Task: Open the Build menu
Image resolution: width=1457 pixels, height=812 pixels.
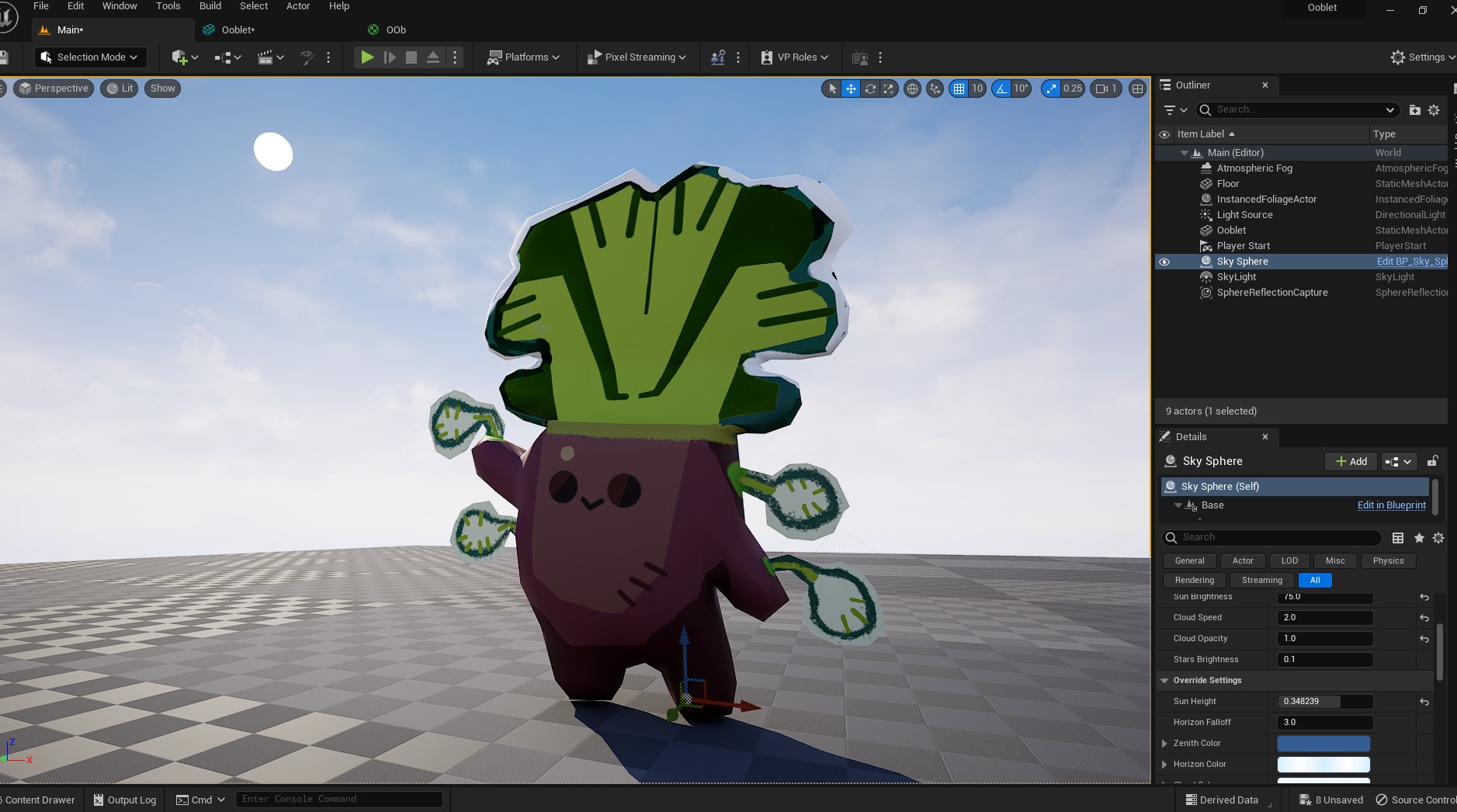Action: [x=210, y=6]
